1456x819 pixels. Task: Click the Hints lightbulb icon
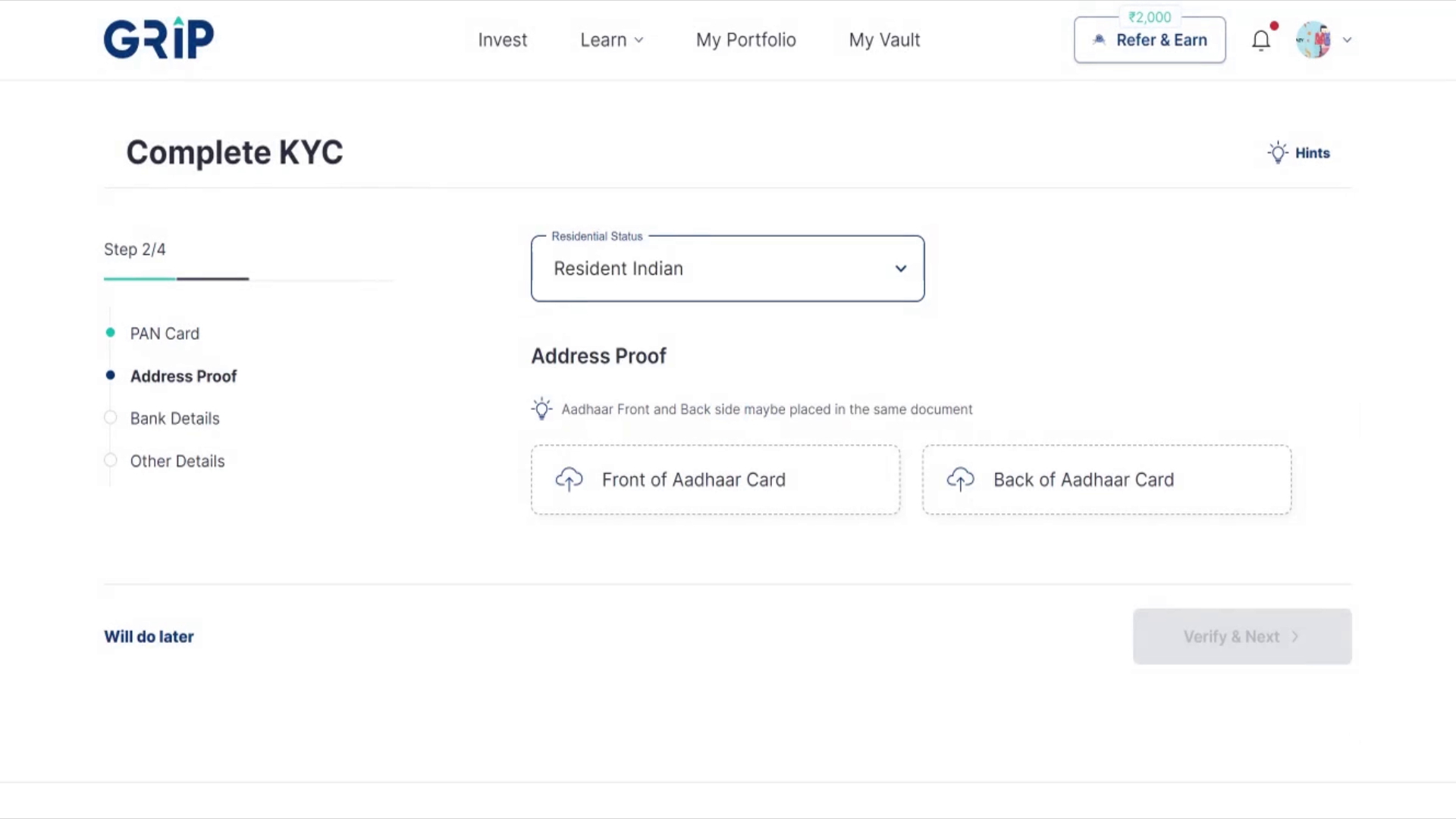tap(1278, 152)
